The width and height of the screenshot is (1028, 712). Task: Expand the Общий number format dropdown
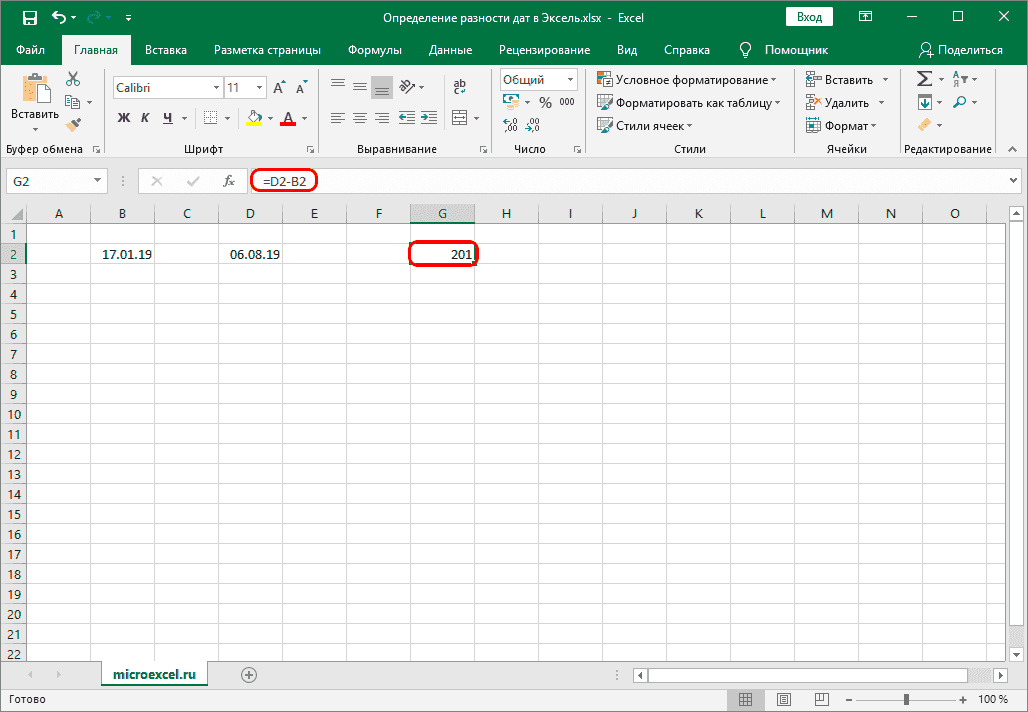[571, 80]
